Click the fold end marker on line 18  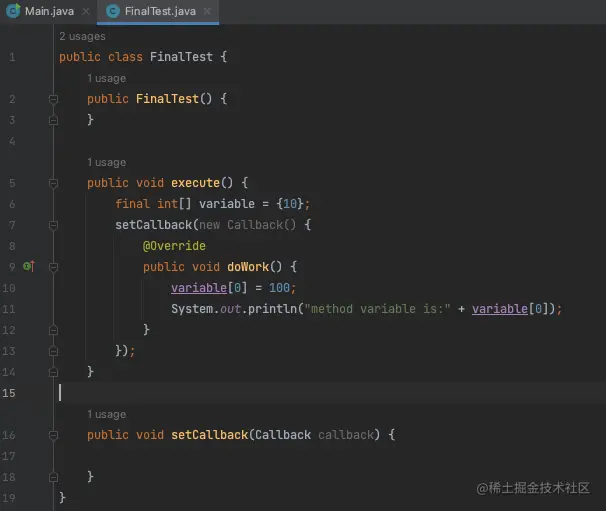click(53, 477)
